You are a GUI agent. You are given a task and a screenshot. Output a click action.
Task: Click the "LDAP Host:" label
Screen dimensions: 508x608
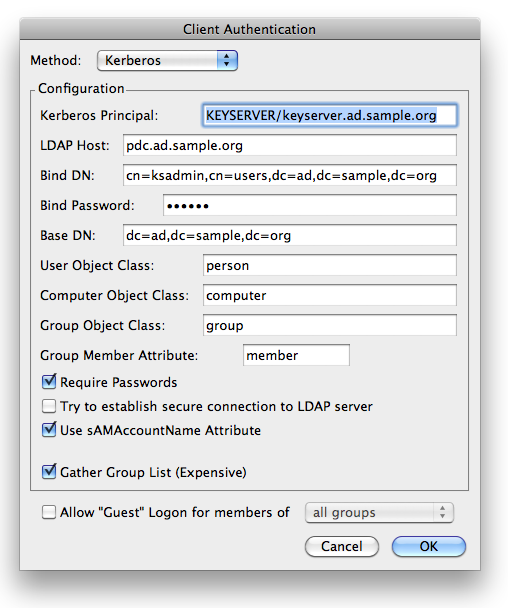click(x=75, y=145)
